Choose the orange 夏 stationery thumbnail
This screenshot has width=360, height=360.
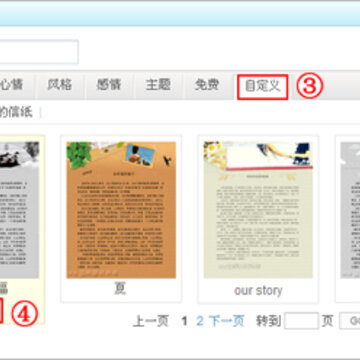click(x=121, y=210)
